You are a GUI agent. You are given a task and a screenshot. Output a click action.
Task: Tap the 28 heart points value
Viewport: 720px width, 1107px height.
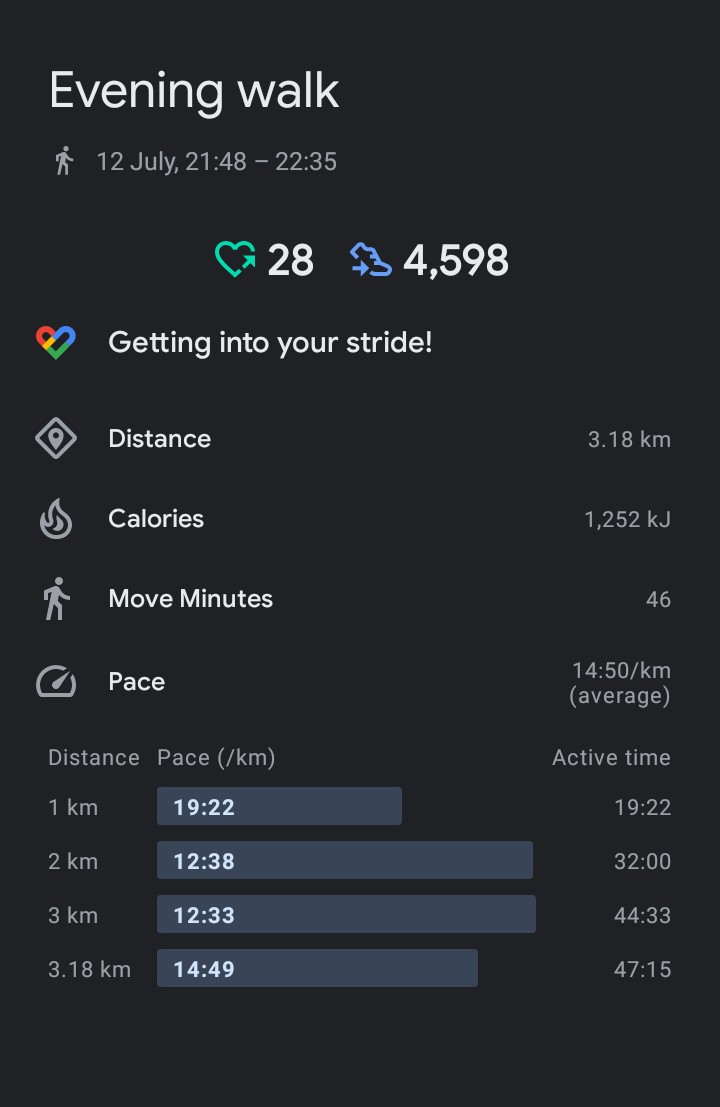(290, 261)
